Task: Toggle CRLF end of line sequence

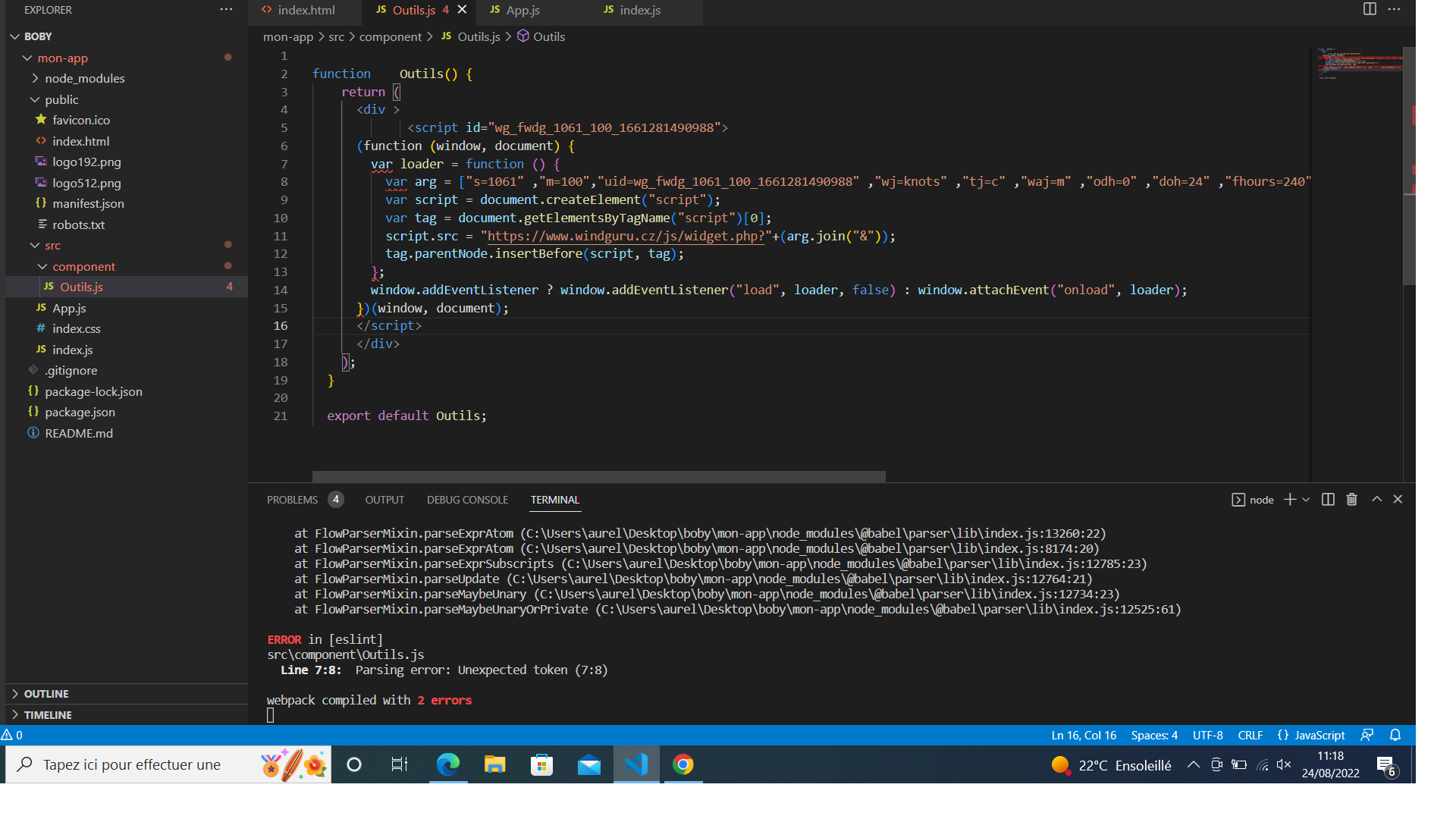Action: pyautogui.click(x=1250, y=735)
